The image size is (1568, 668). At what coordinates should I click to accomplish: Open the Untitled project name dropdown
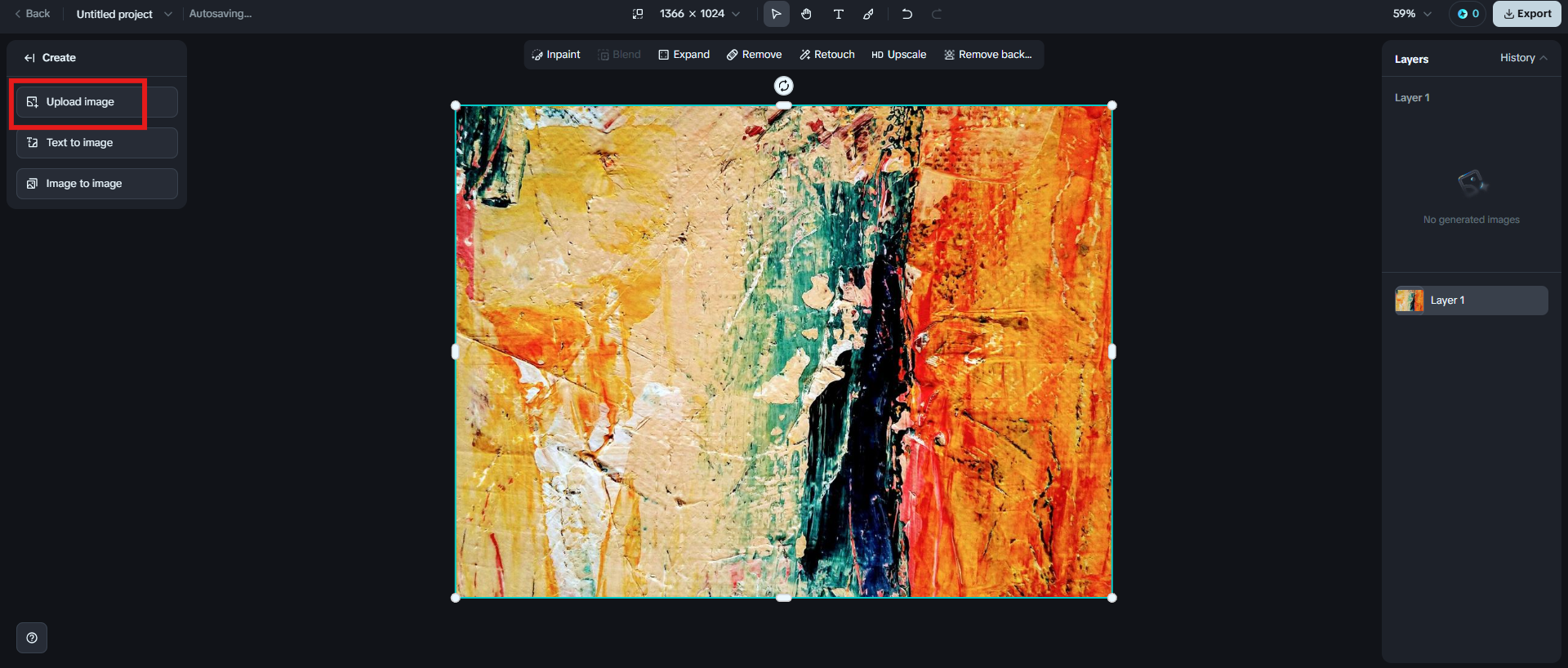[x=124, y=14]
